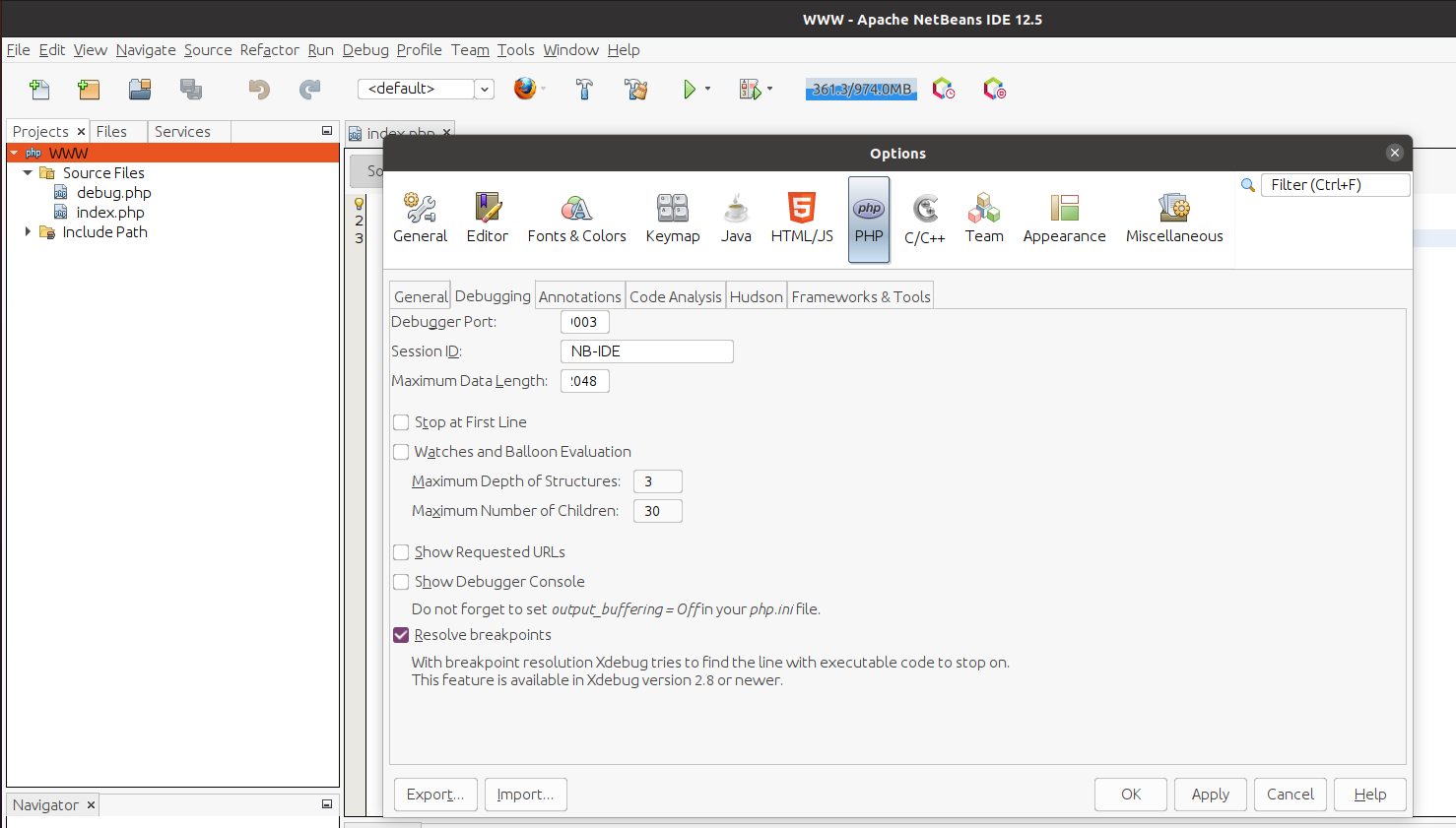Open the Miscellaneous options category

pos(1174,219)
